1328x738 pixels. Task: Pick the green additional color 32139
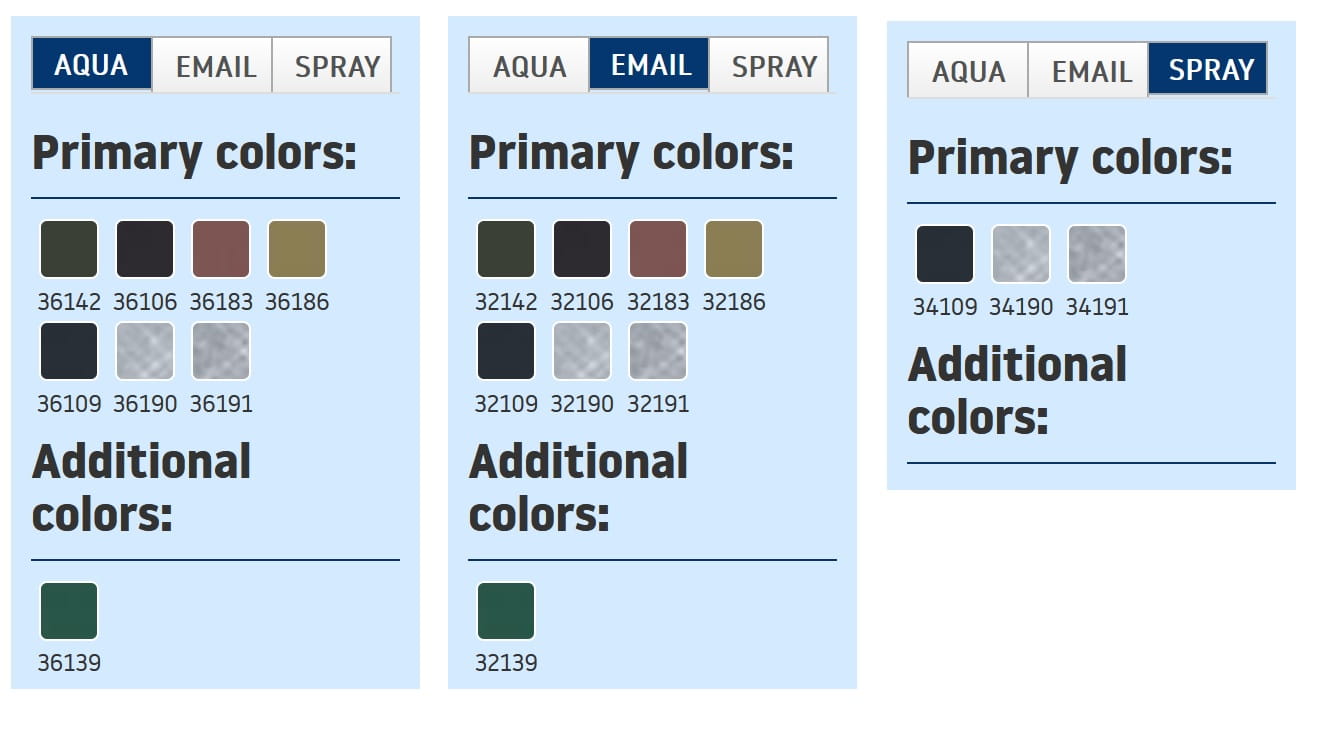(506, 611)
